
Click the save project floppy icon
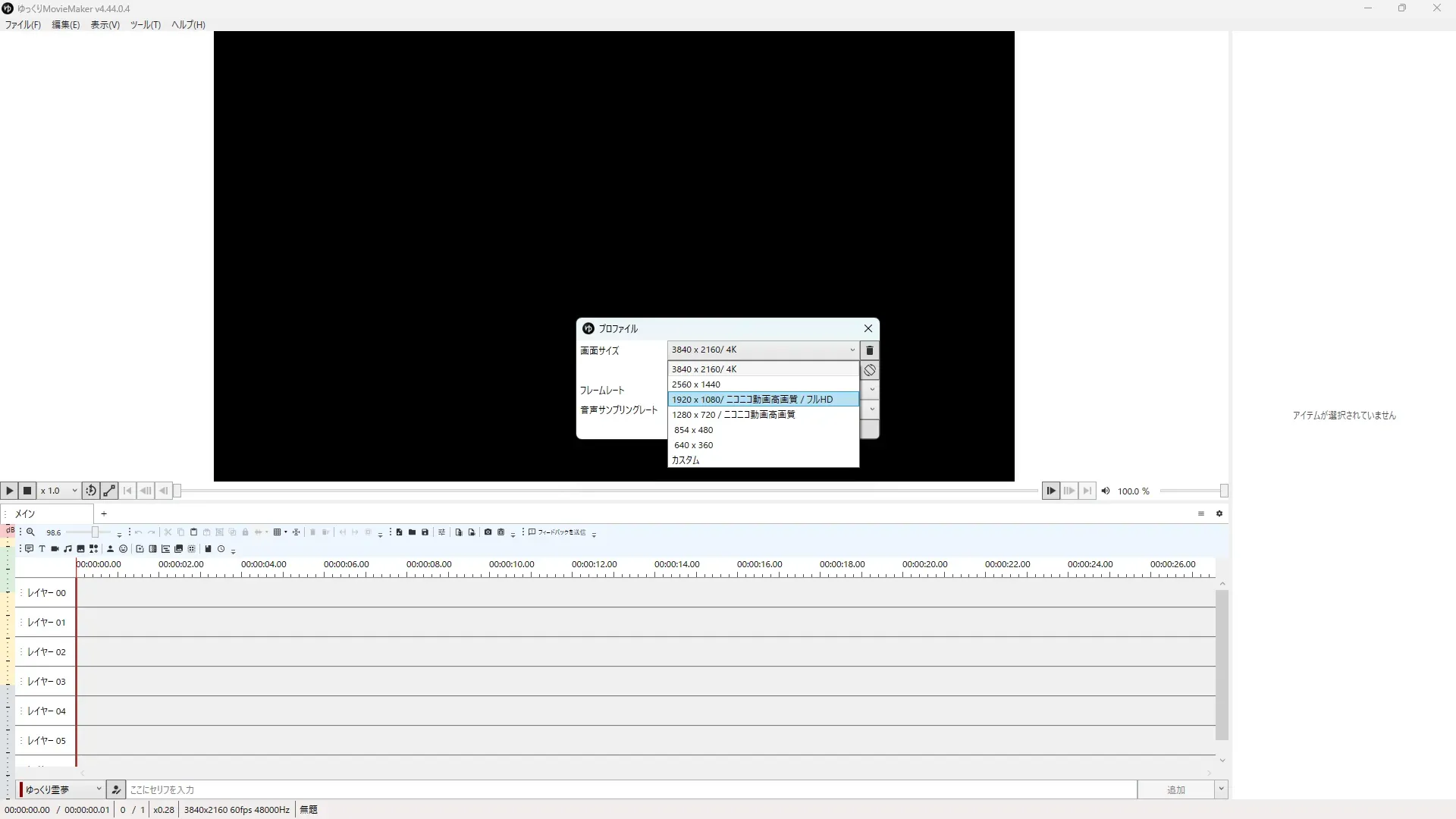[425, 532]
